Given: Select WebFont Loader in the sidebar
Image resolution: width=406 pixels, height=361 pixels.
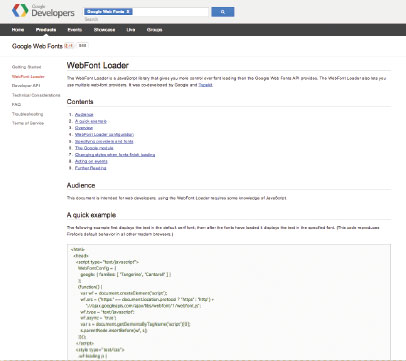Looking at the screenshot, I should [28, 76].
